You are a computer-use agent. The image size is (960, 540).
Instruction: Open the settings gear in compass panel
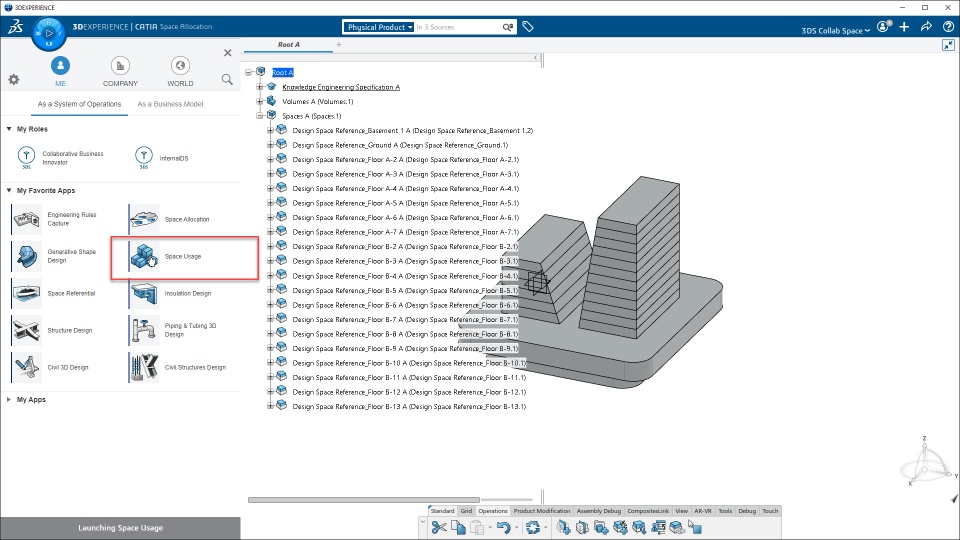pos(13,79)
